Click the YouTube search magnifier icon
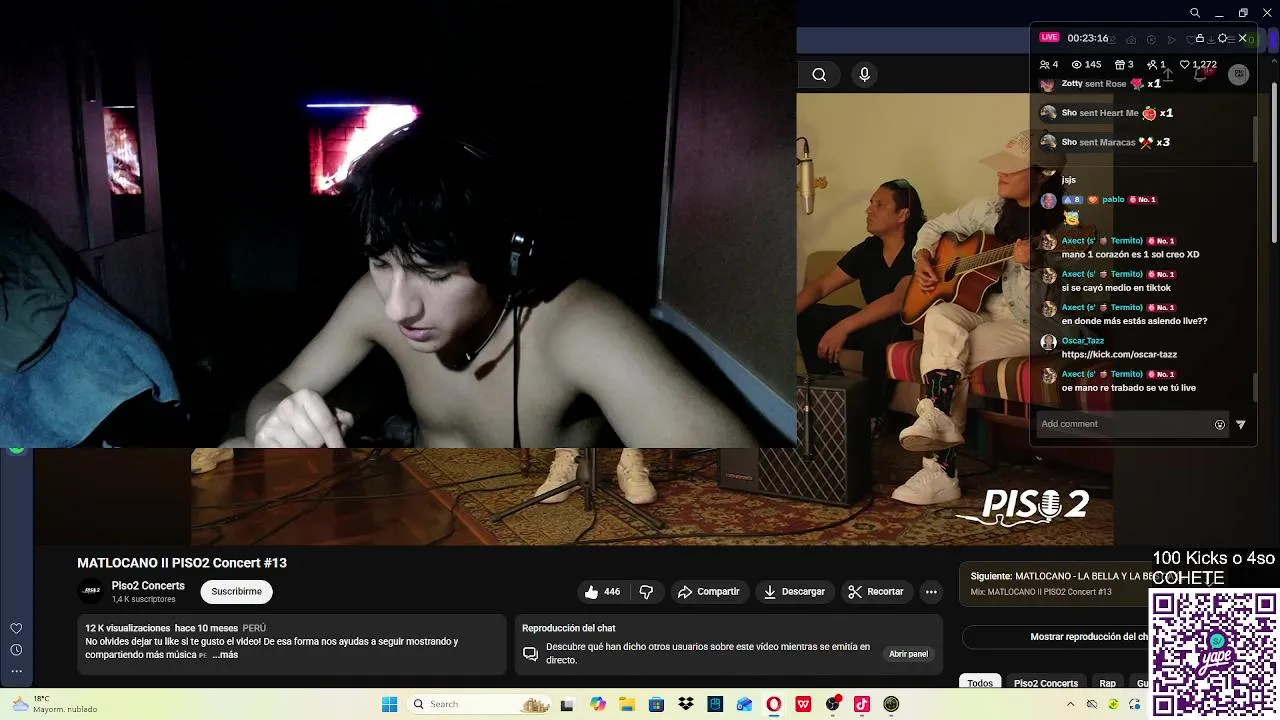Screen dimensions: 1280x720 pyautogui.click(x=819, y=74)
